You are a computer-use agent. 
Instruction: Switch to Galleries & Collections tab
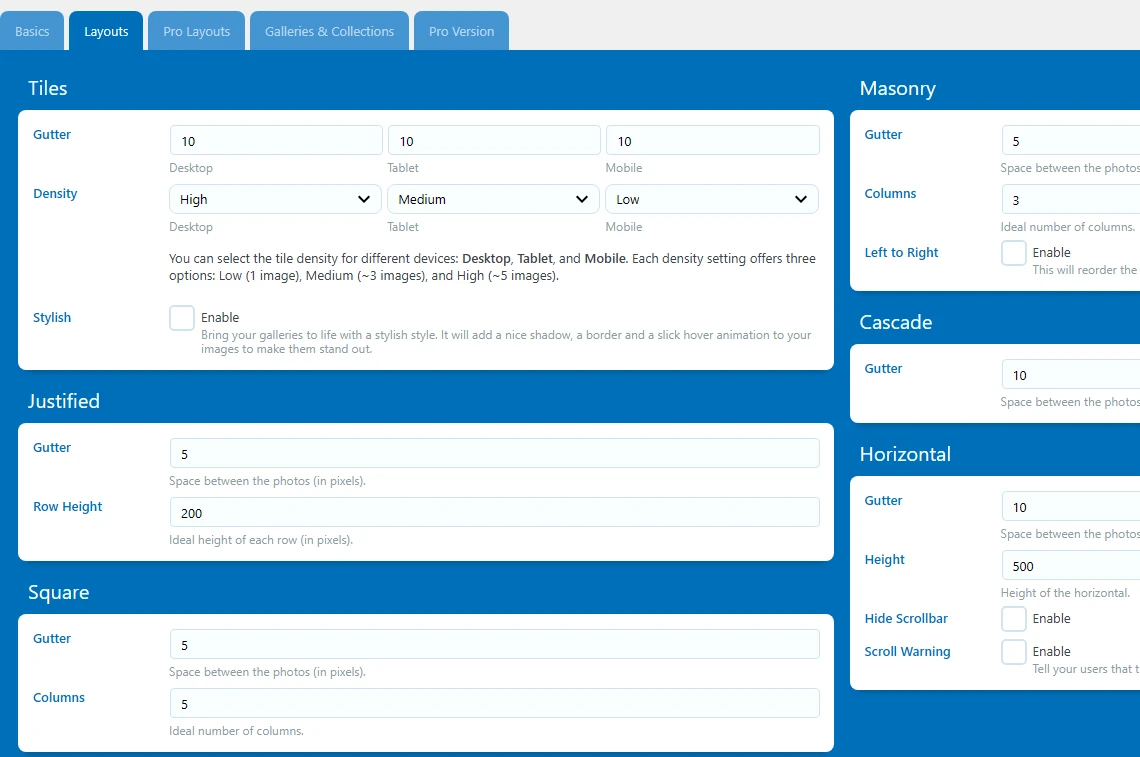[329, 30]
